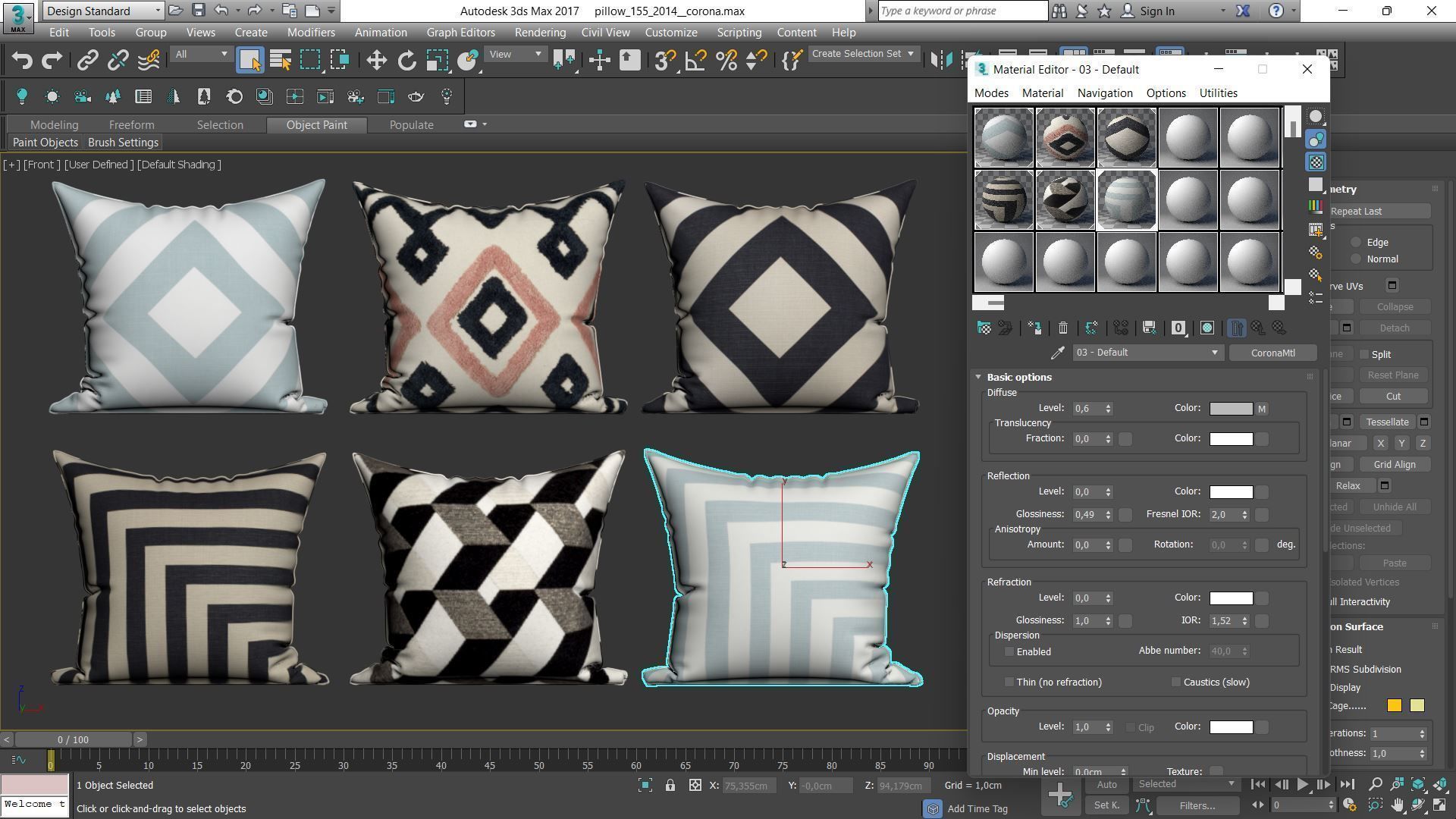Click the Tessellate button

[x=1387, y=422]
